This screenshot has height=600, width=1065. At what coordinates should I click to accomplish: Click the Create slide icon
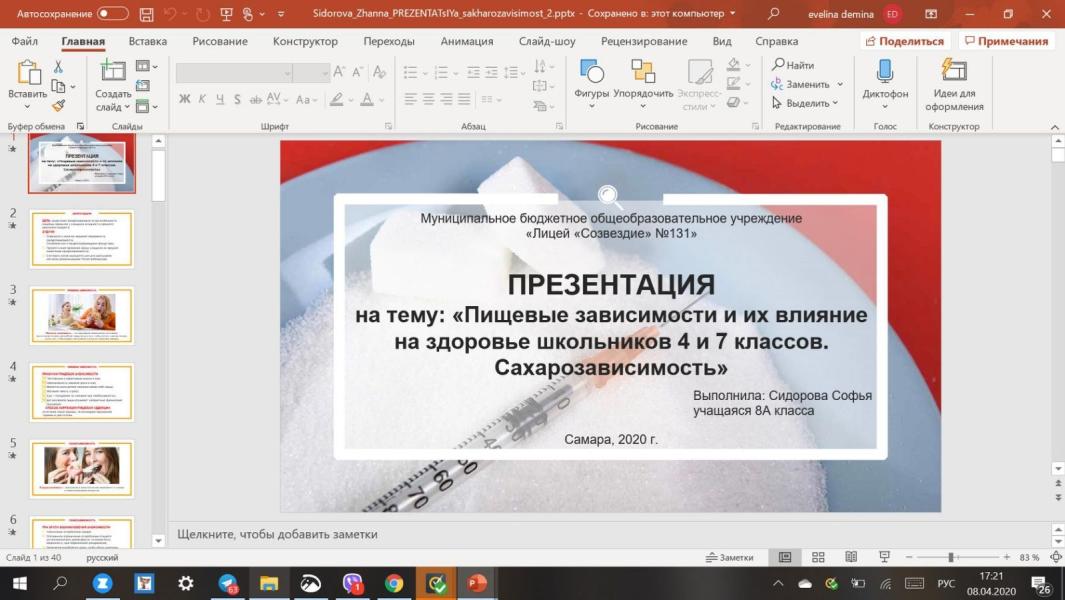[113, 71]
